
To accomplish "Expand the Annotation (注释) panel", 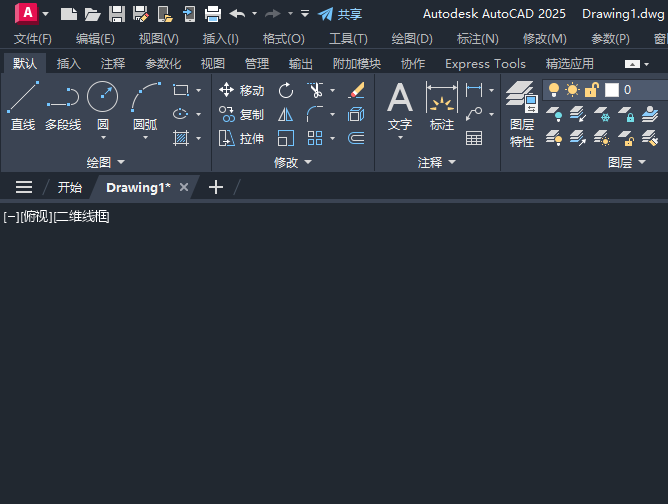I will (437, 162).
